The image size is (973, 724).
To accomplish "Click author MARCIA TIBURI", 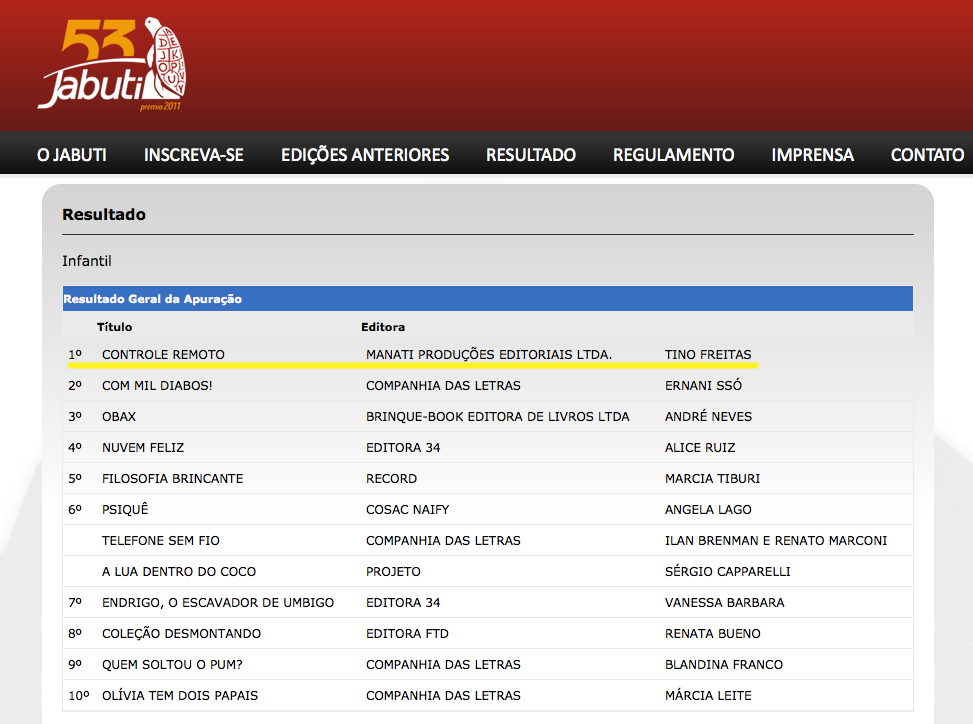I will pyautogui.click(x=712, y=478).
